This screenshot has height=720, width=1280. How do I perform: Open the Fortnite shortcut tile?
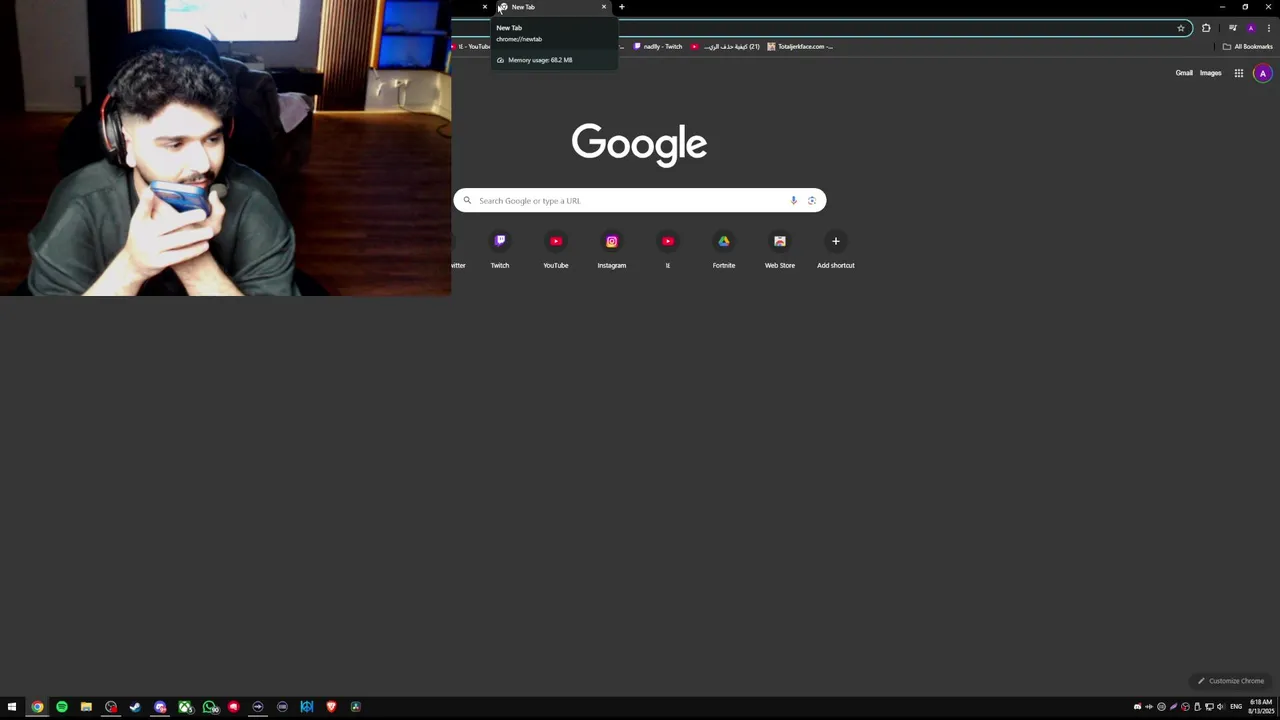[724, 249]
